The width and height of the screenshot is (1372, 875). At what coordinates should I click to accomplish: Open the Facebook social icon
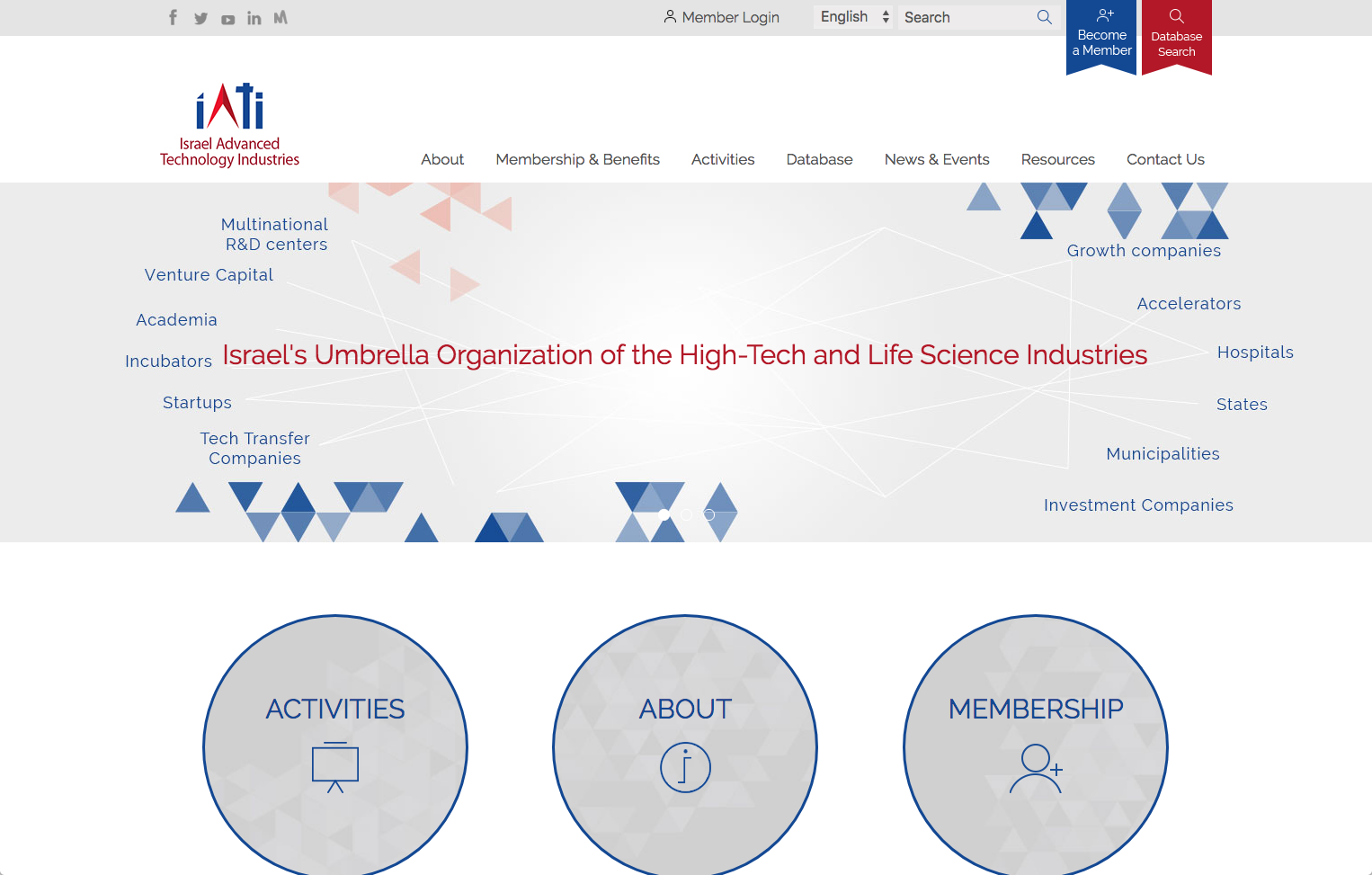pyautogui.click(x=173, y=17)
